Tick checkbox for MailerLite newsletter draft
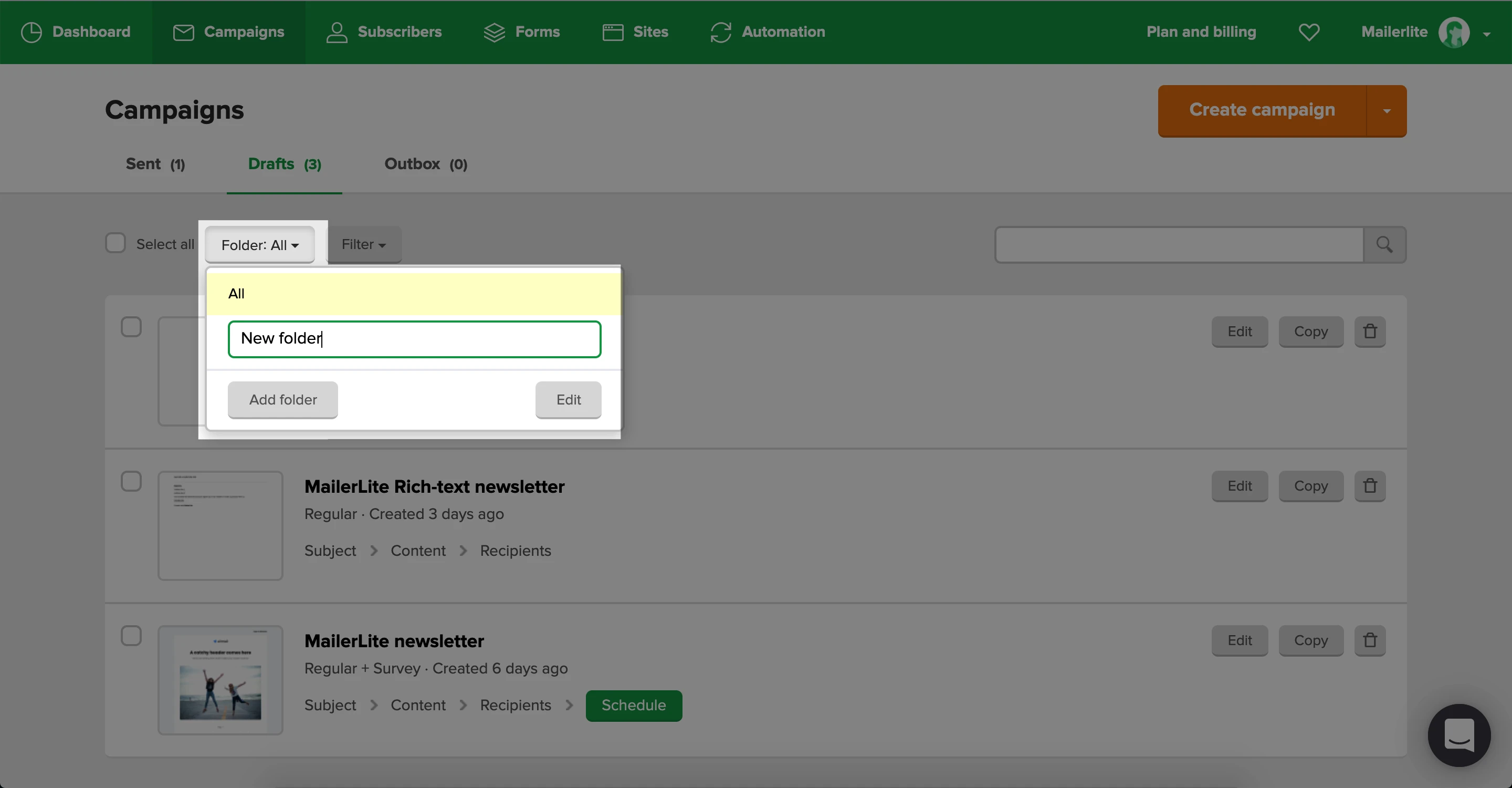Viewport: 1512px width, 788px height. 131,636
